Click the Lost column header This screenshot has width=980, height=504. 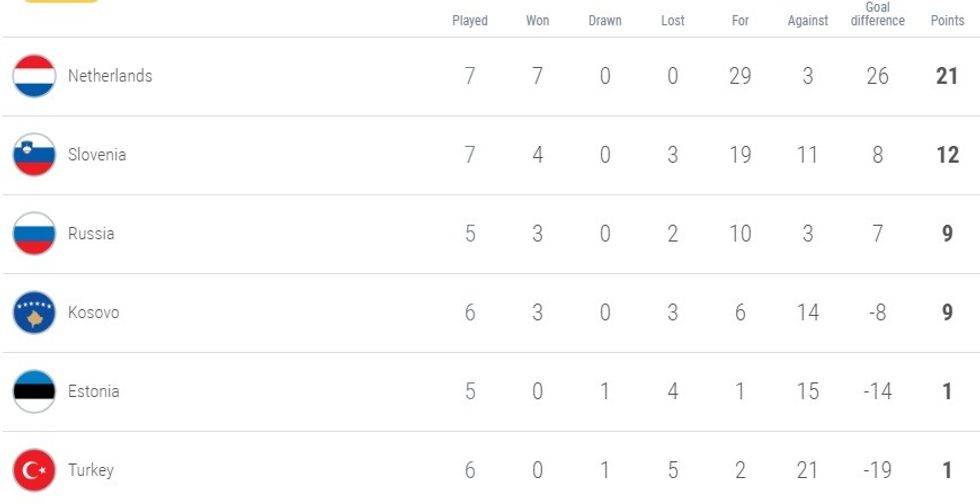[x=673, y=21]
